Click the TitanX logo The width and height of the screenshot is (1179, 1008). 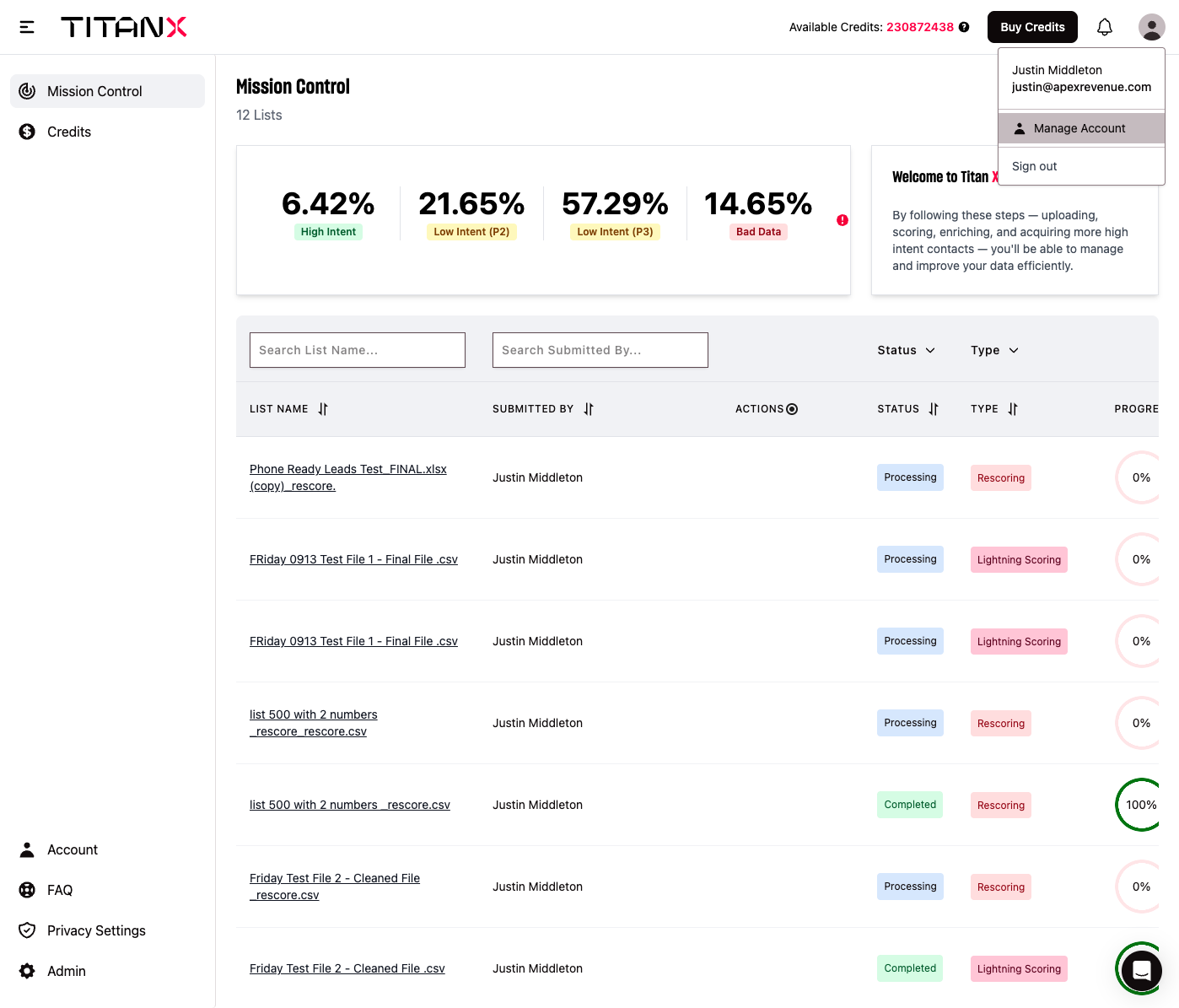124,27
